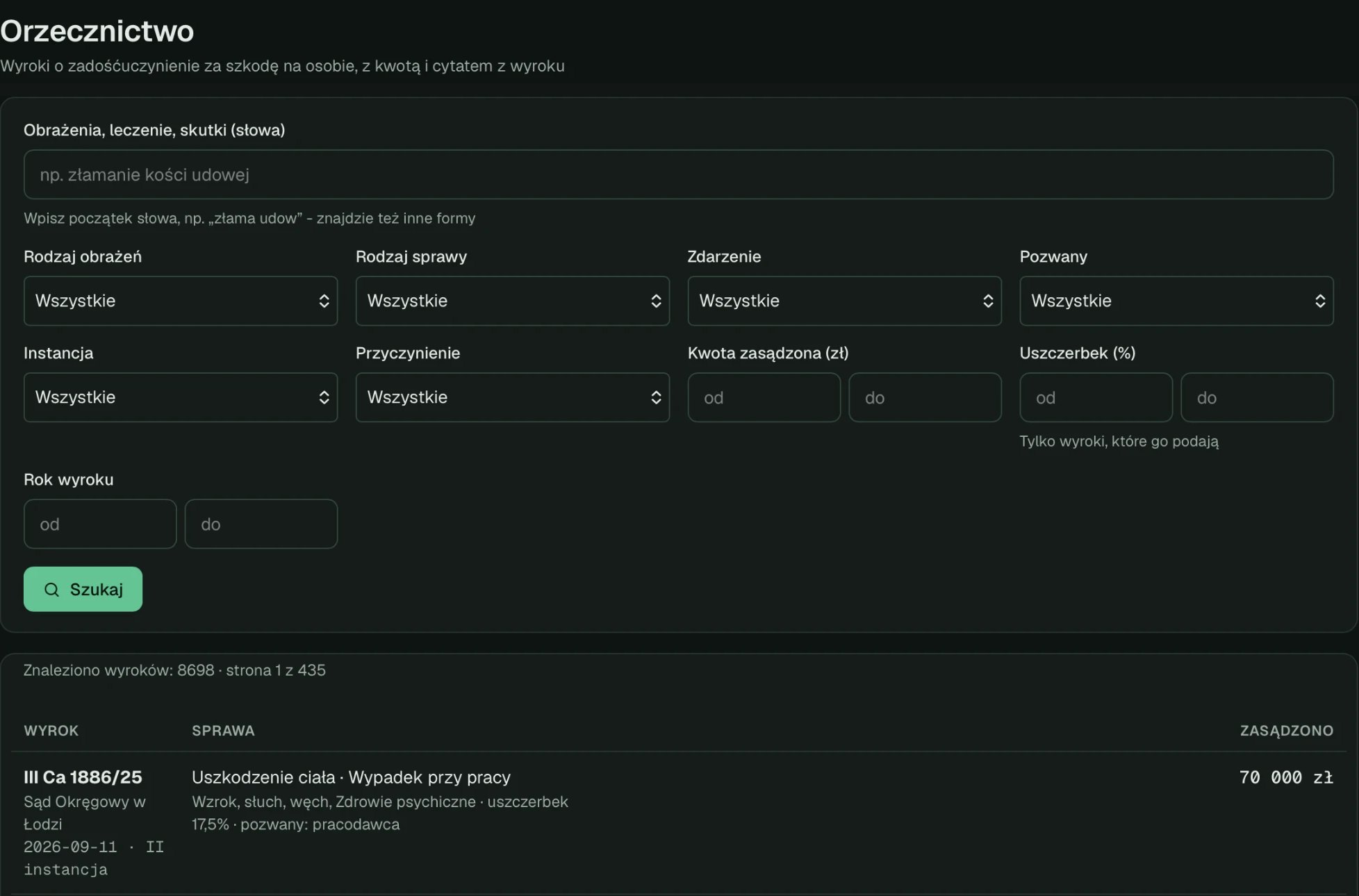
Task: Open verdict III Ca 1886/25
Action: (83, 777)
